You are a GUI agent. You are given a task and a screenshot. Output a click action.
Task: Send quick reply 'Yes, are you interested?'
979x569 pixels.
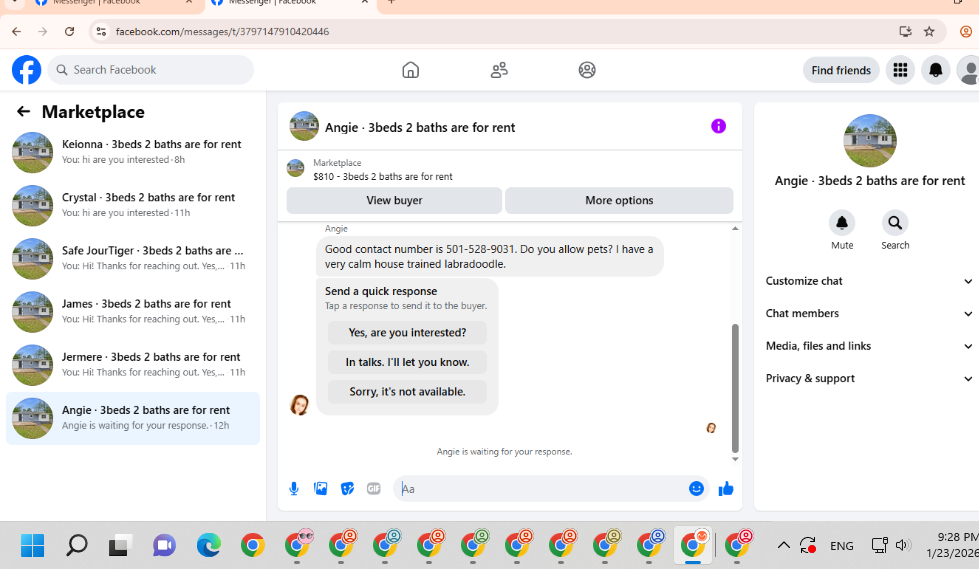[407, 332]
